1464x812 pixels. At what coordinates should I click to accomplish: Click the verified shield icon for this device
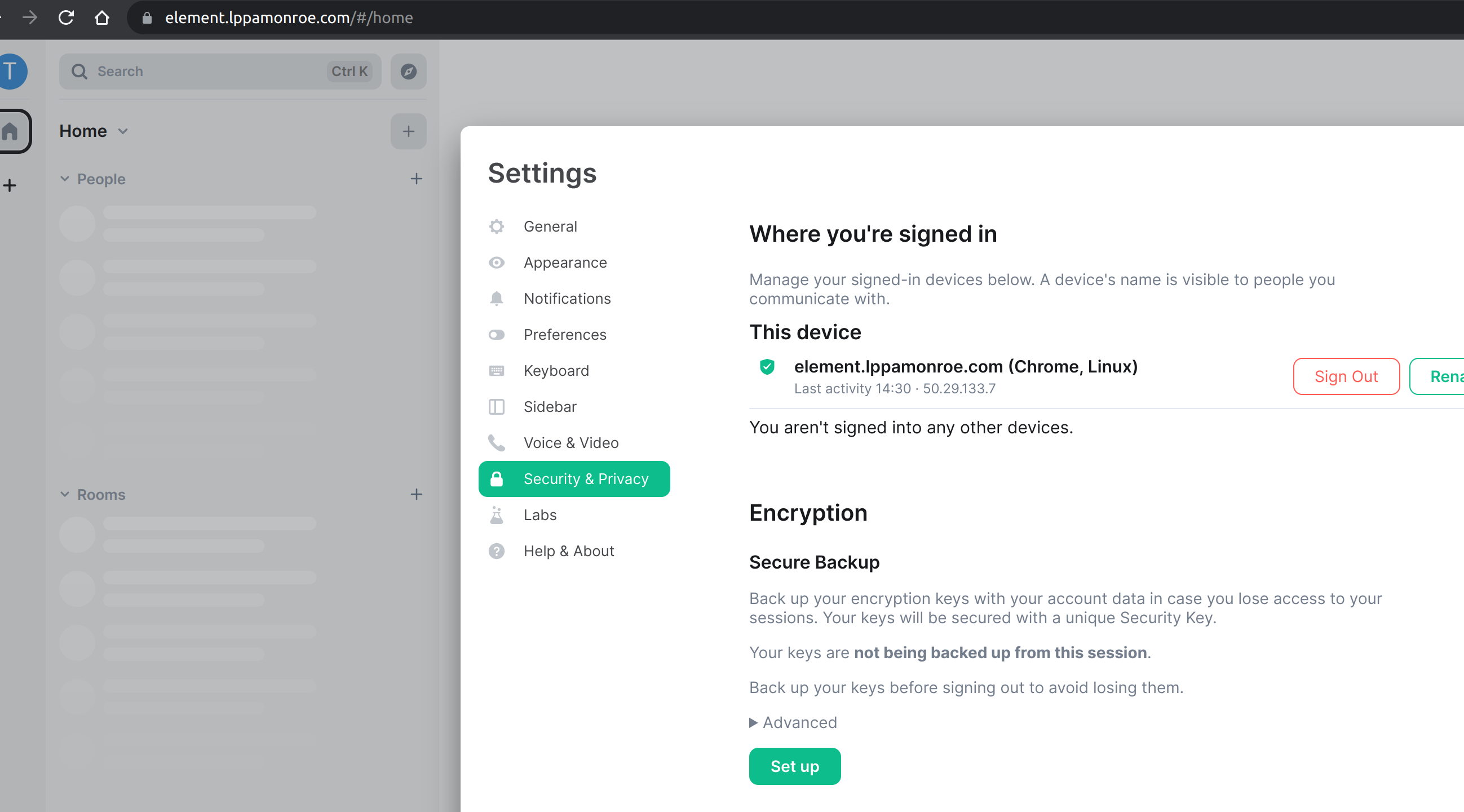coord(767,367)
